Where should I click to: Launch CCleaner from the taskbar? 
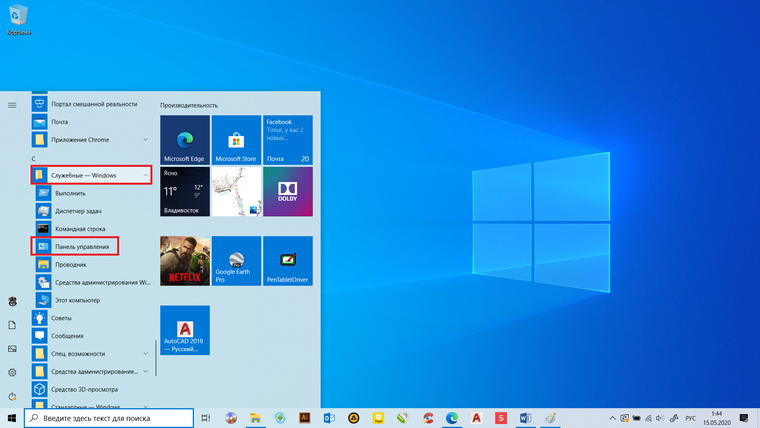click(428, 418)
